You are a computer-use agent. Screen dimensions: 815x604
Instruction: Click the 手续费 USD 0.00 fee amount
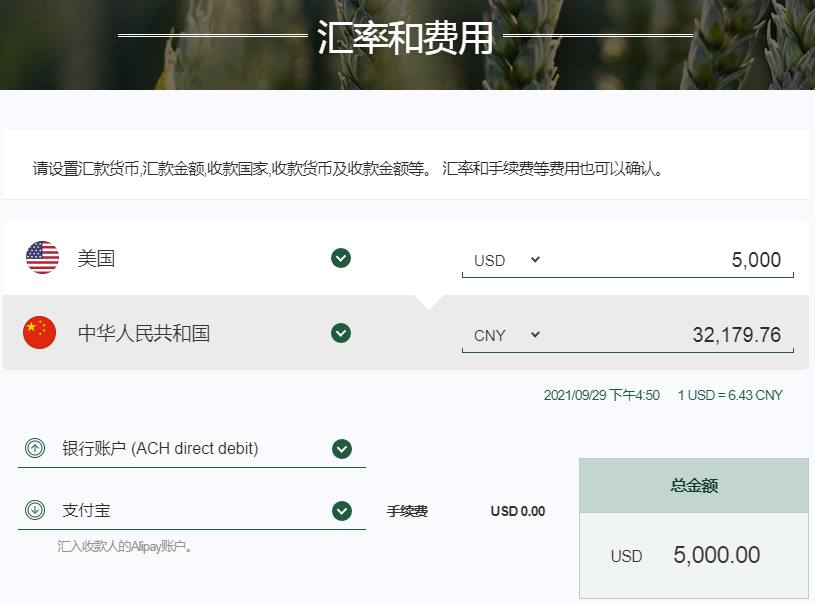[517, 511]
